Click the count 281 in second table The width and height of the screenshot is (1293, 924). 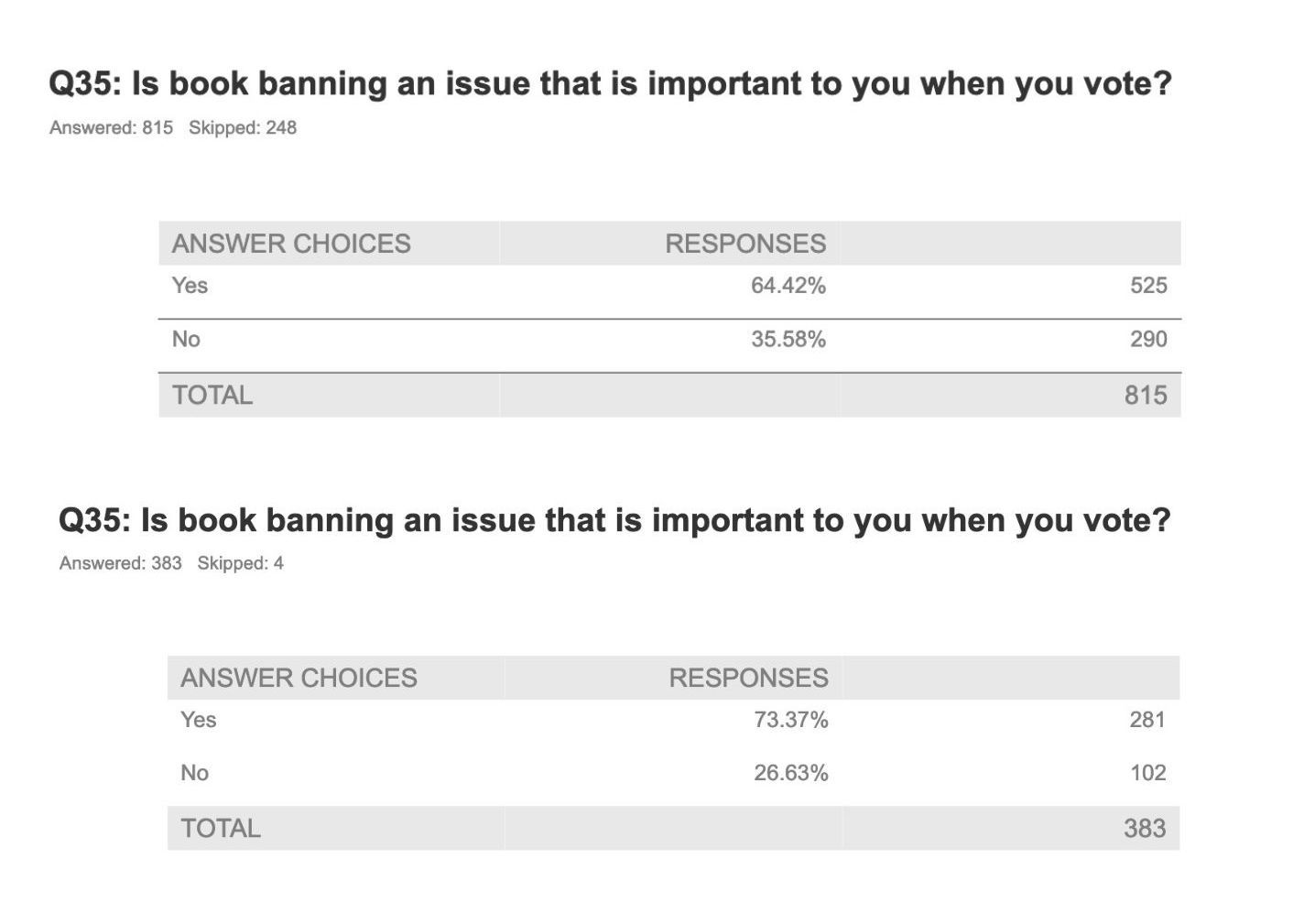coord(1147,720)
